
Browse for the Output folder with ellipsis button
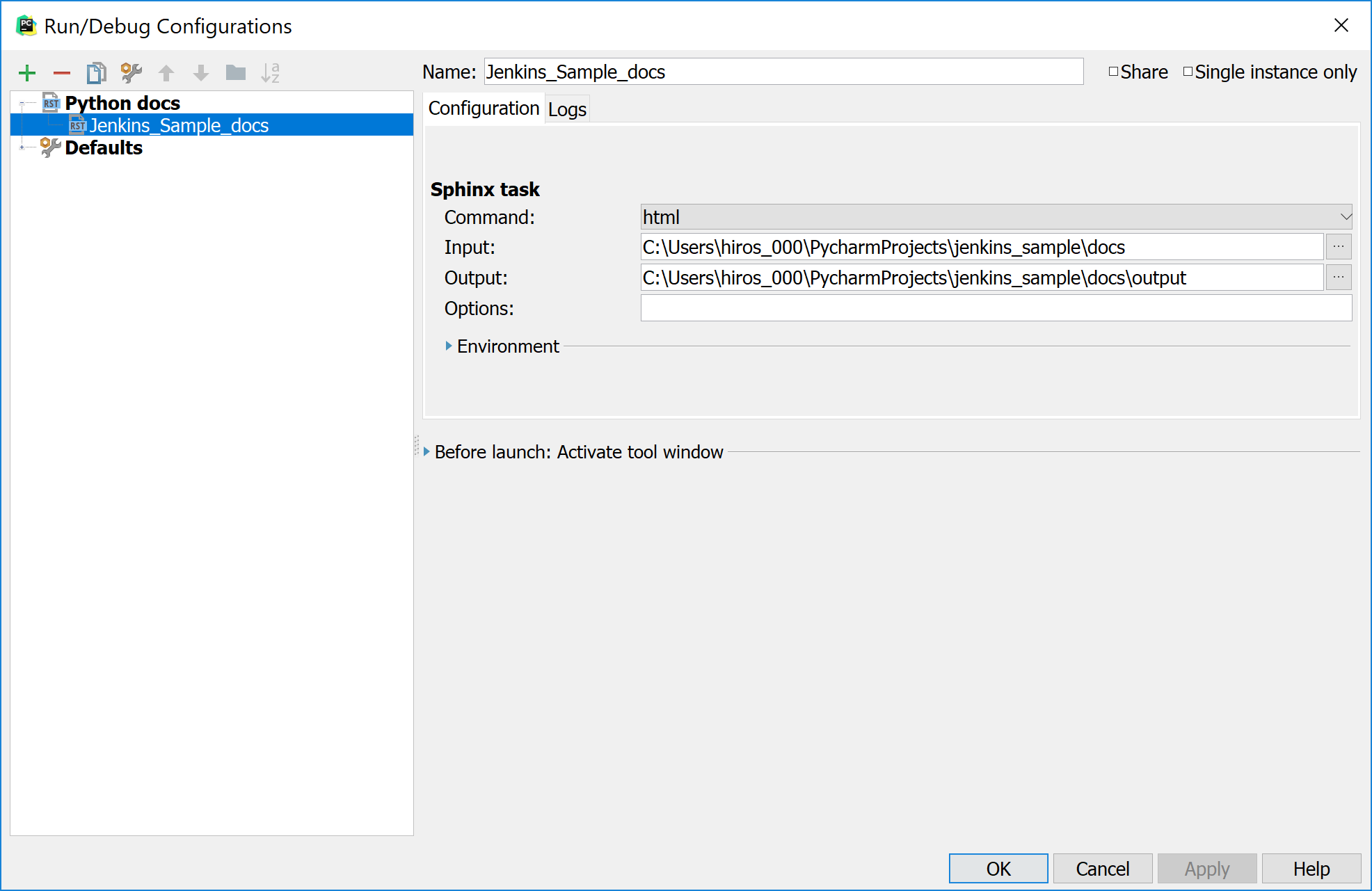[x=1339, y=278]
